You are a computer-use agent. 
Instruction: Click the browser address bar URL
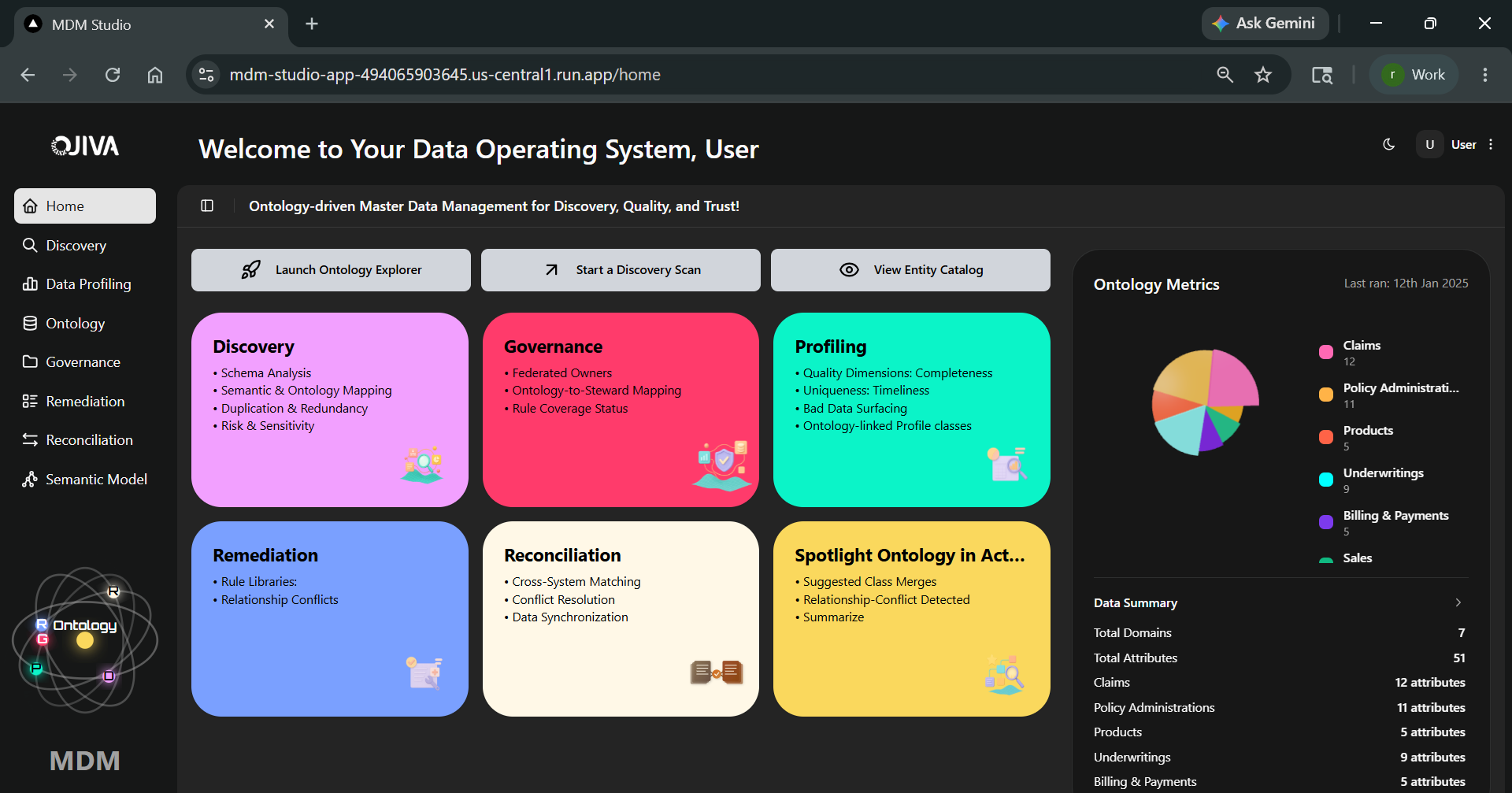click(445, 75)
